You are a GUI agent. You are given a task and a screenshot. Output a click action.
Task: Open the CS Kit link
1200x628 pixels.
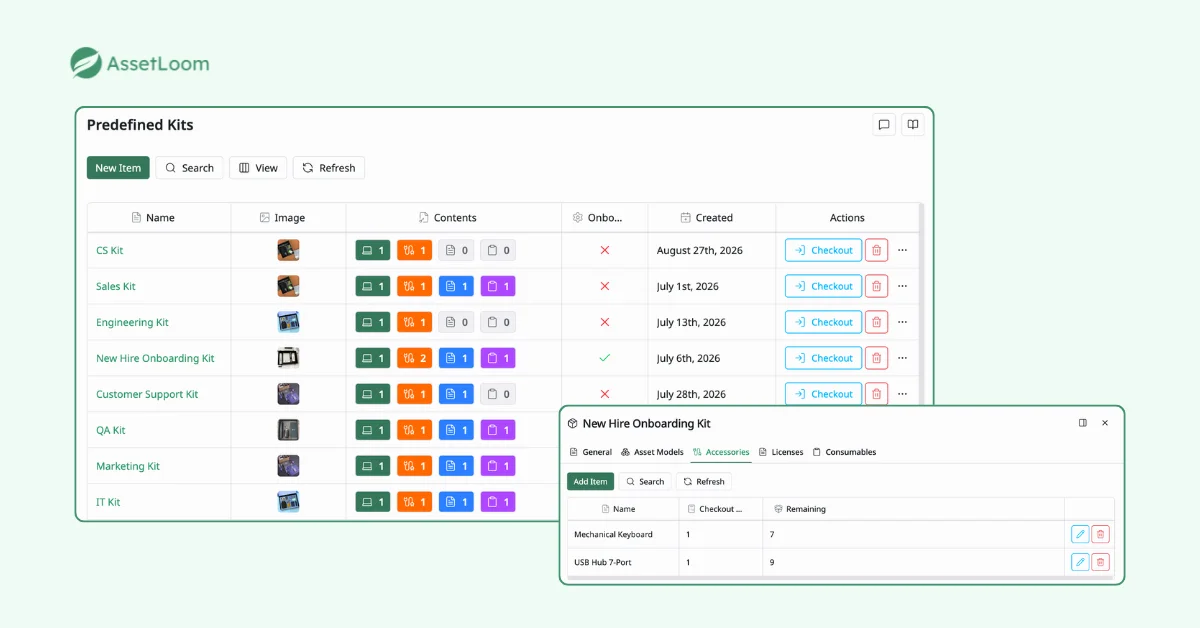point(110,250)
